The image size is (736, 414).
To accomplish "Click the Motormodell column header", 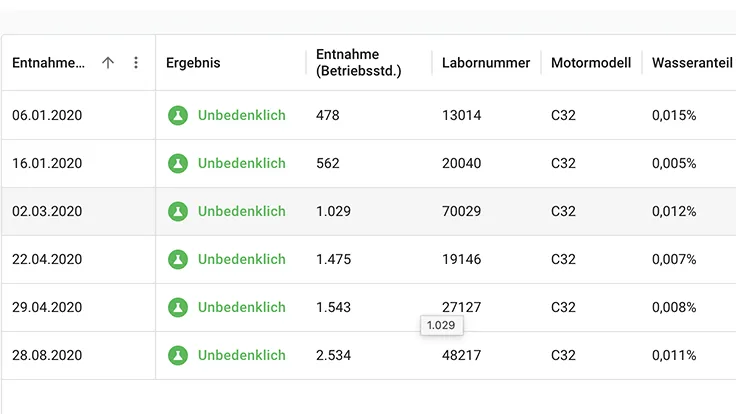I will point(591,63).
